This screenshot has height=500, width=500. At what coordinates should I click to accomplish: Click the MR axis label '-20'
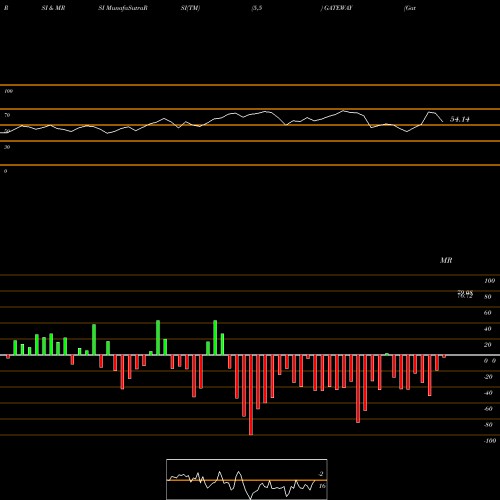pyautogui.click(x=488, y=377)
